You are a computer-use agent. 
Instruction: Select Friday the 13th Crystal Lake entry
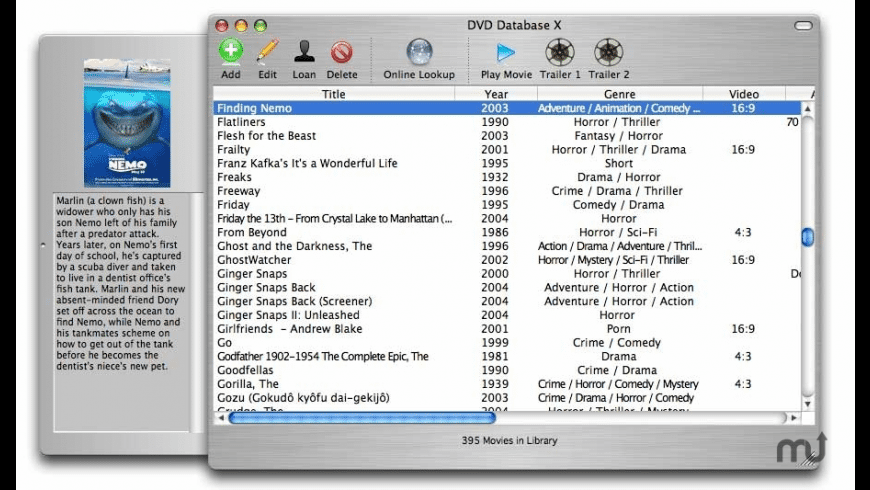[x=507, y=219]
